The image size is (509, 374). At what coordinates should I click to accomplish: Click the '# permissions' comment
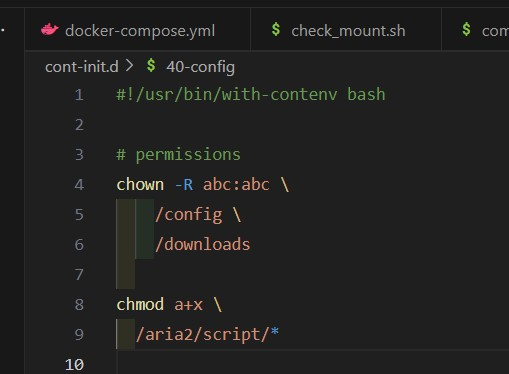pyautogui.click(x=178, y=155)
